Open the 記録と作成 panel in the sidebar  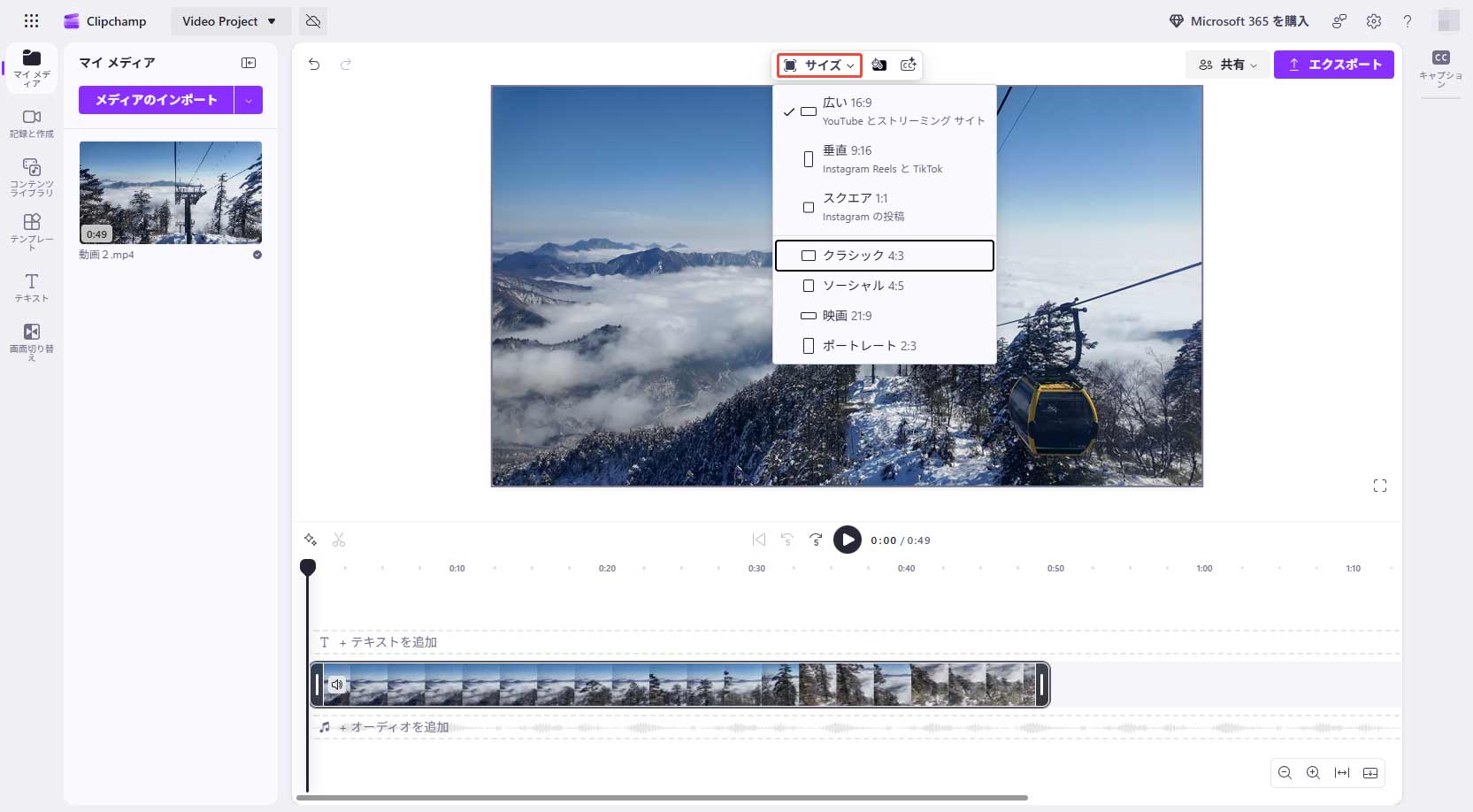pos(31,122)
